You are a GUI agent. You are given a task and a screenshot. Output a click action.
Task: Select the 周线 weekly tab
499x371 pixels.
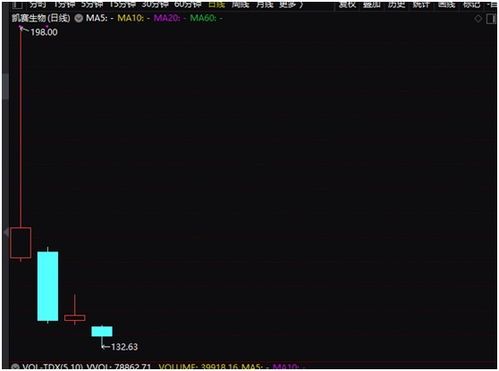pyautogui.click(x=241, y=5)
